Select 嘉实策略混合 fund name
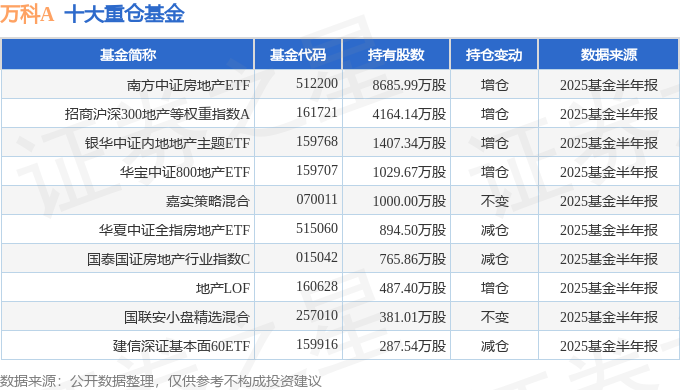Image resolution: width=680 pixels, height=390 pixels. point(208,201)
